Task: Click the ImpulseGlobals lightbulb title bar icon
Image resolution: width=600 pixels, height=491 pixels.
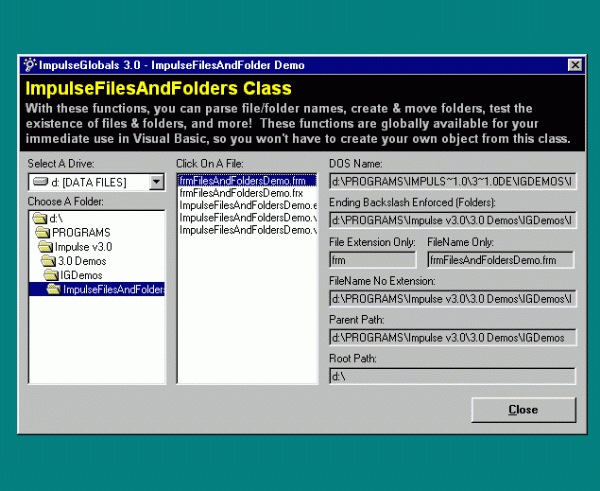Action: click(x=30, y=65)
